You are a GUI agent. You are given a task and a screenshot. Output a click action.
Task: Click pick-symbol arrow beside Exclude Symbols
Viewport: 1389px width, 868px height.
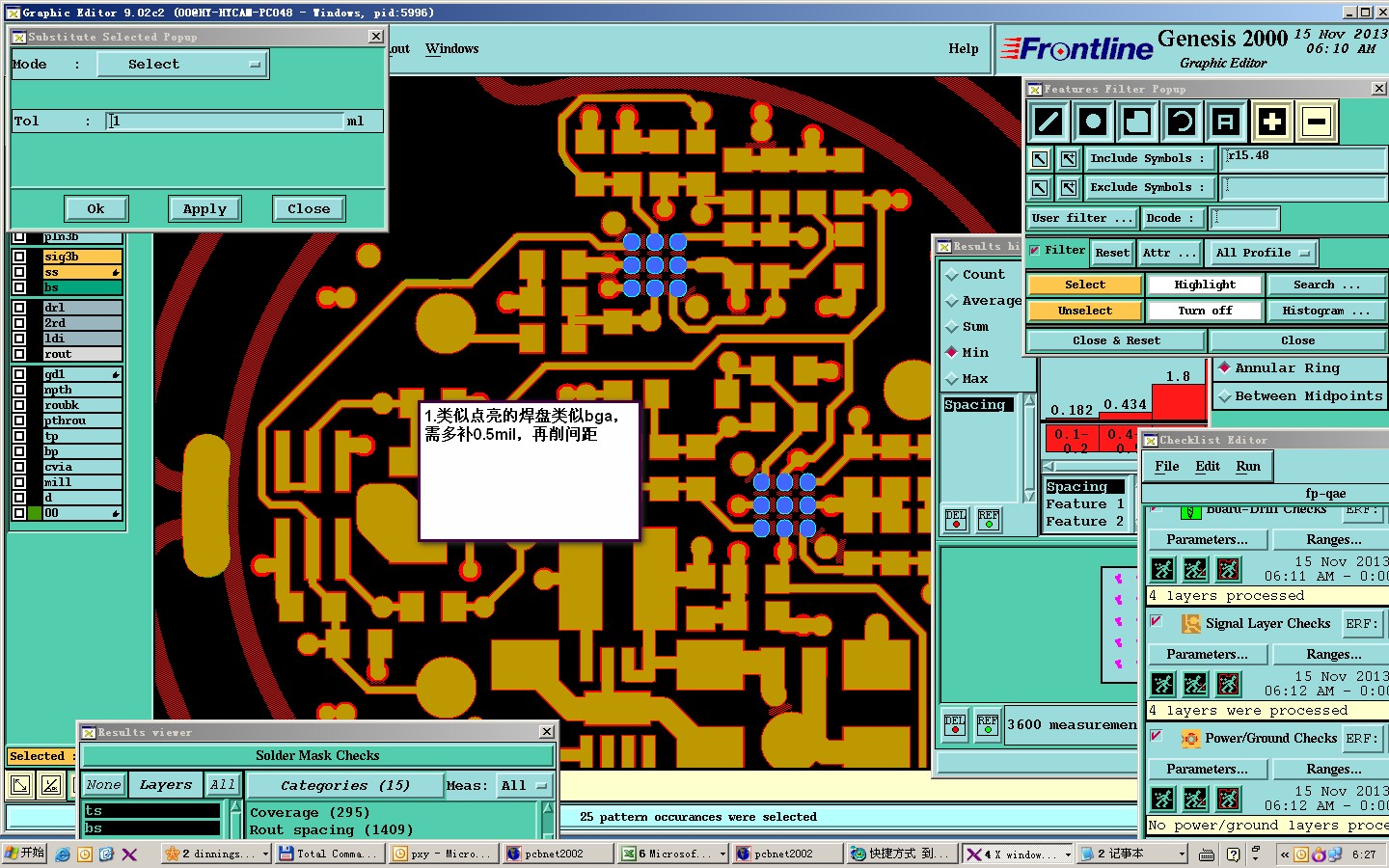1040,188
